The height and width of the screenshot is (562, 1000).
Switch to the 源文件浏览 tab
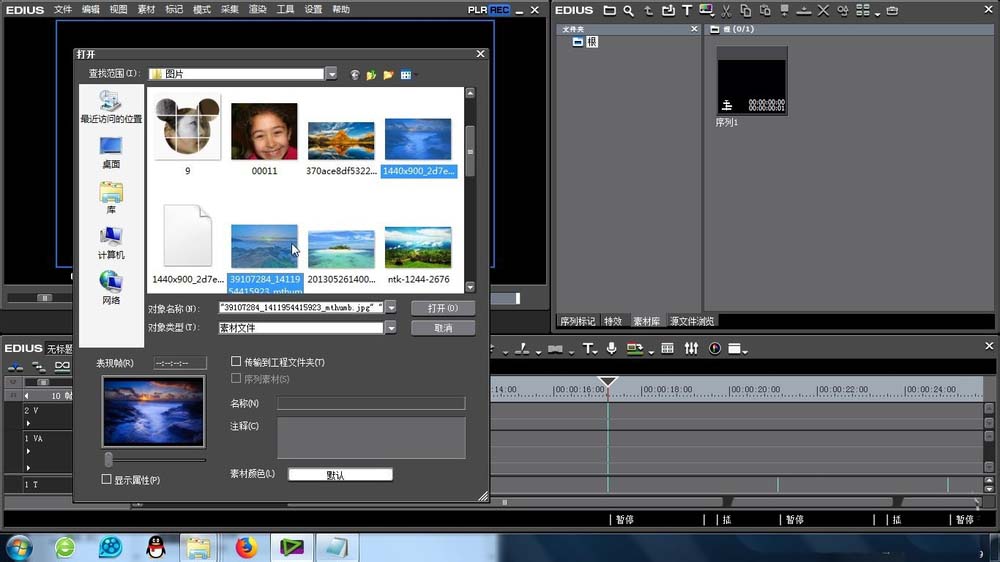pyautogui.click(x=691, y=321)
